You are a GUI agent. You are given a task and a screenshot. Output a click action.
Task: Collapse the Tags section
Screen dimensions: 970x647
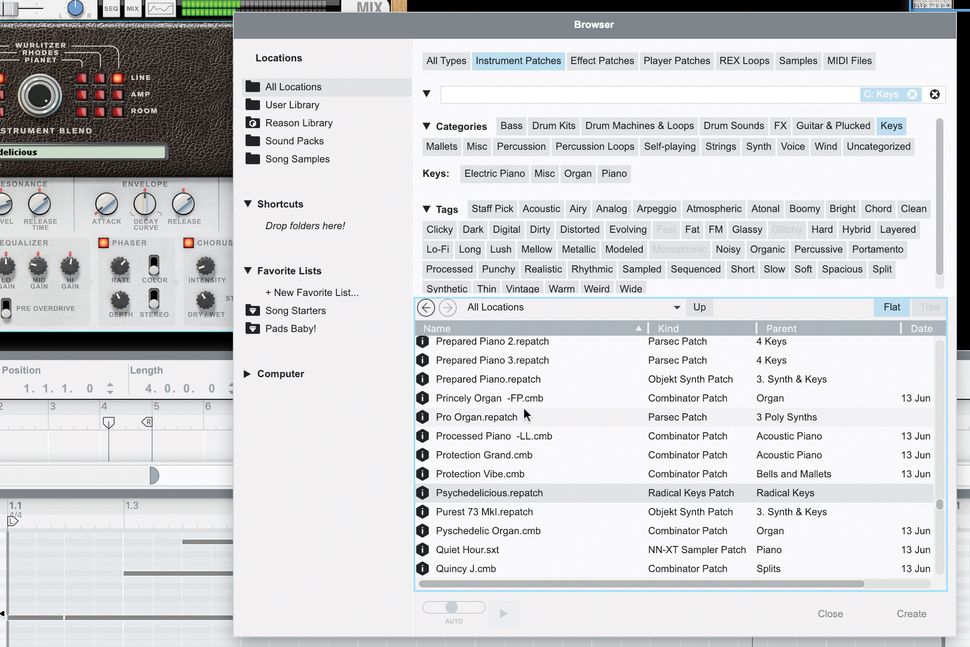428,208
